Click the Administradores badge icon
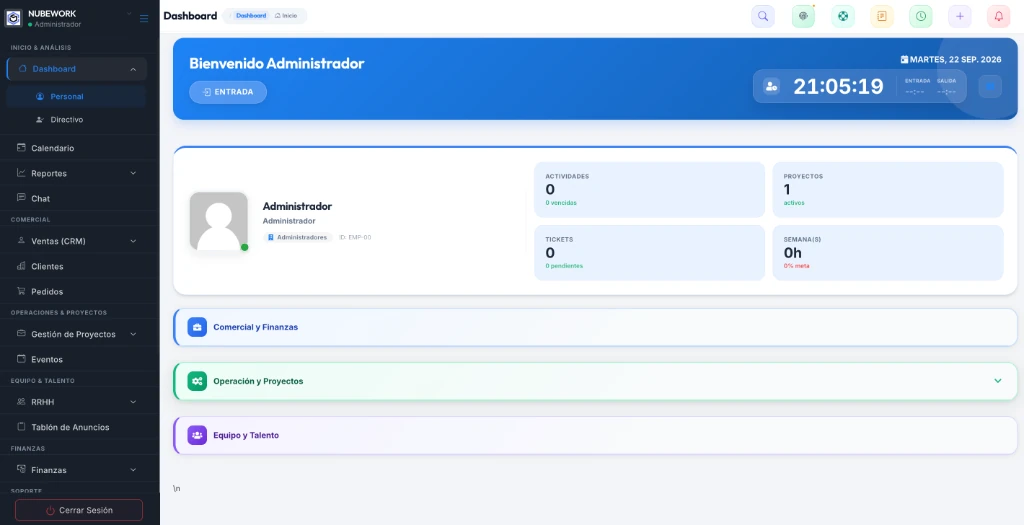The height and width of the screenshot is (525, 1024). [x=270, y=238]
